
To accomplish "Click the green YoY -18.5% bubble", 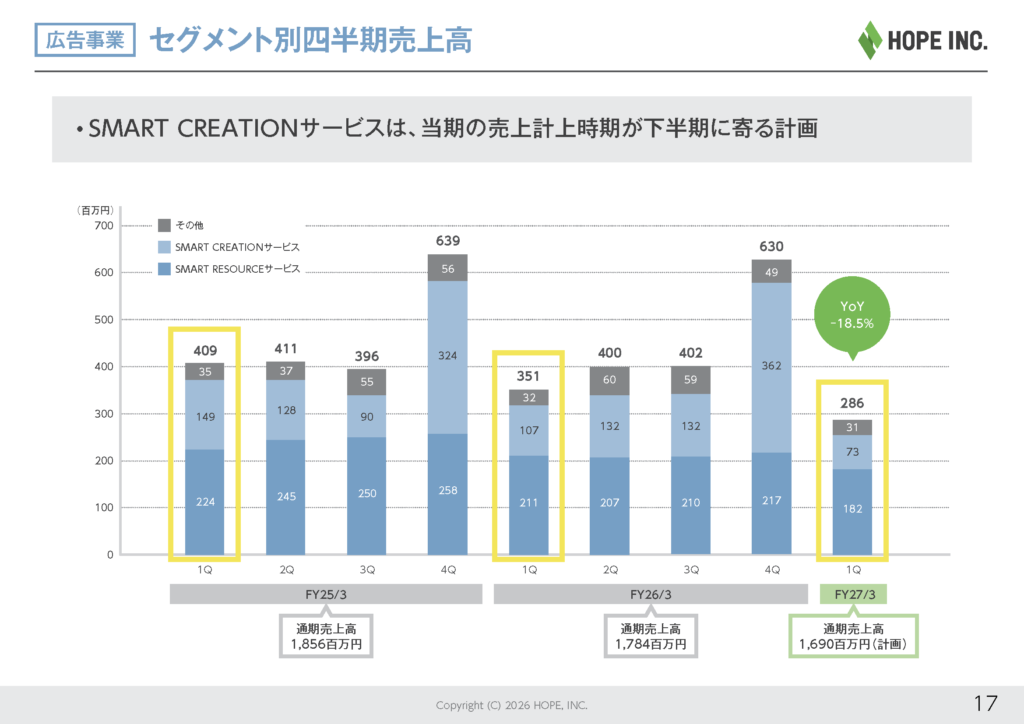I will click(x=852, y=315).
